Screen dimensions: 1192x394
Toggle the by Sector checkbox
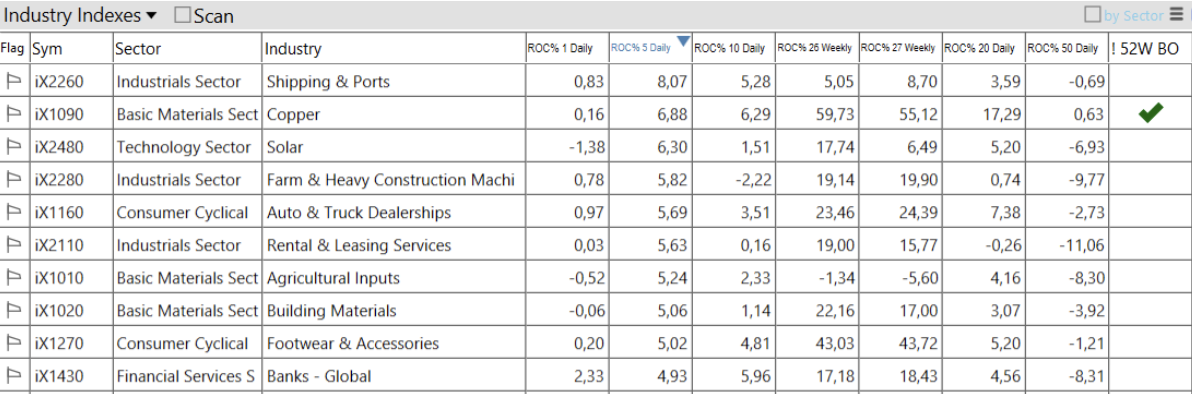(x=1092, y=14)
